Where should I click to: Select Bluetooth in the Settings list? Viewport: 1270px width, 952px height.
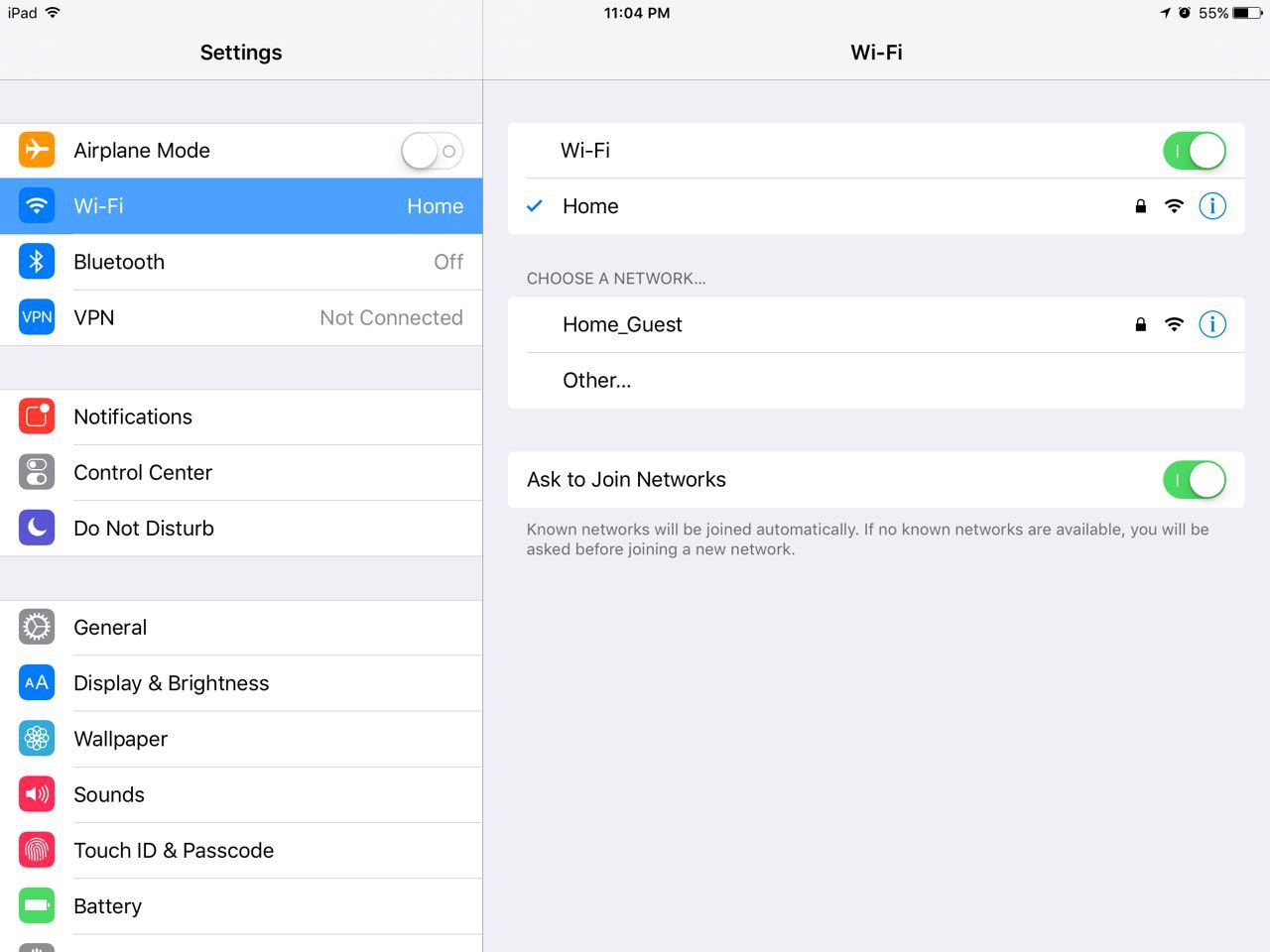(x=241, y=262)
